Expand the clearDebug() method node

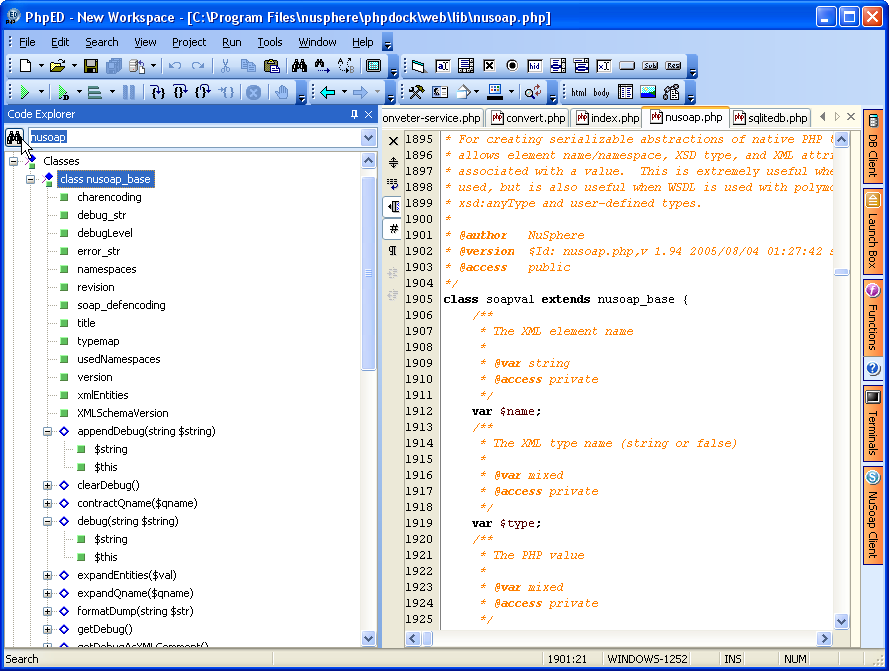(48, 485)
